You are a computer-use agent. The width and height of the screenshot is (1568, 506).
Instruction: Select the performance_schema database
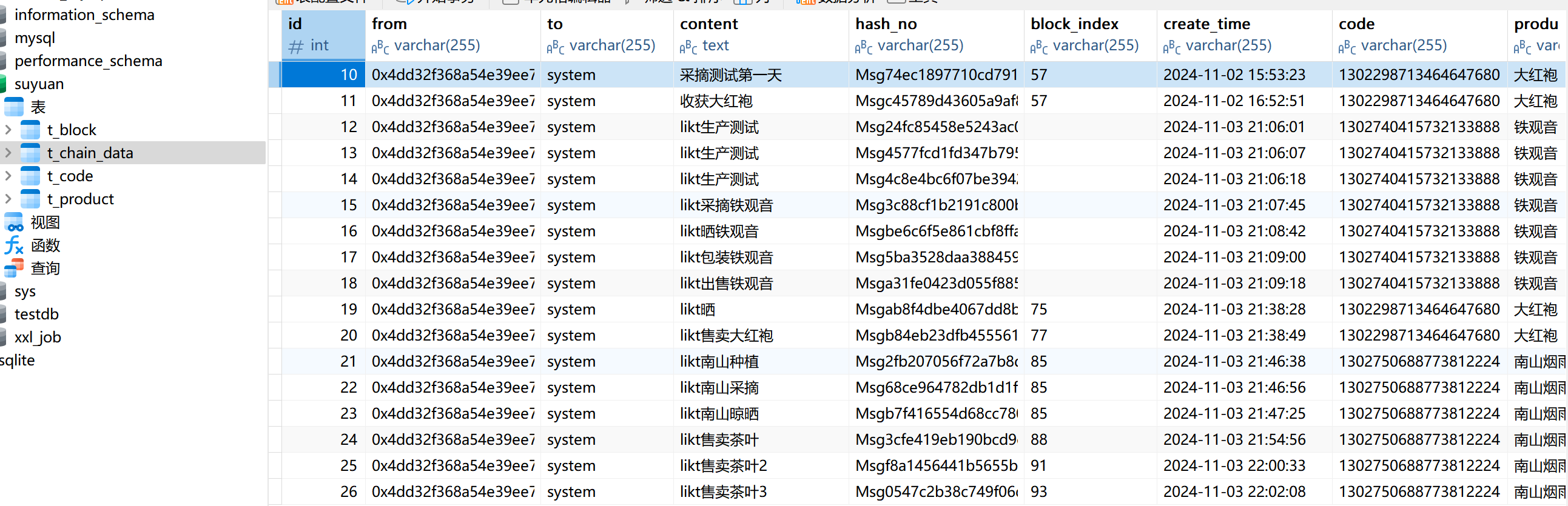(89, 61)
